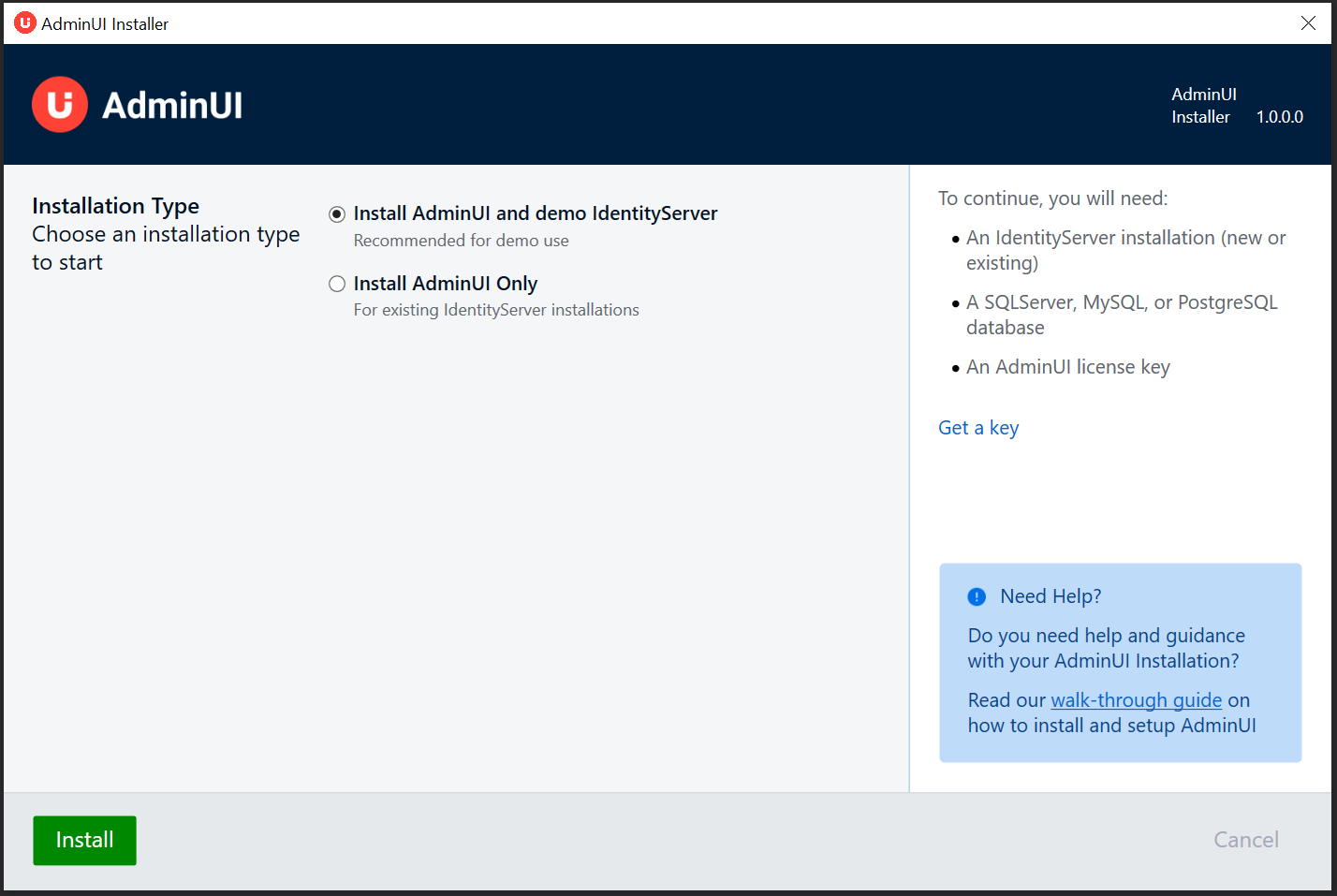Click 'Install AdminUI and demo IdentityServer' label text
Image resolution: width=1337 pixels, height=896 pixels.
tap(536, 213)
